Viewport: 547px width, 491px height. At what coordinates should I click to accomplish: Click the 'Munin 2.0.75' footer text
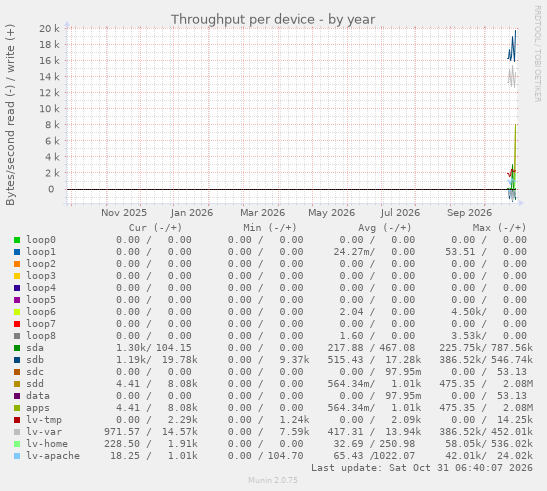[273, 480]
